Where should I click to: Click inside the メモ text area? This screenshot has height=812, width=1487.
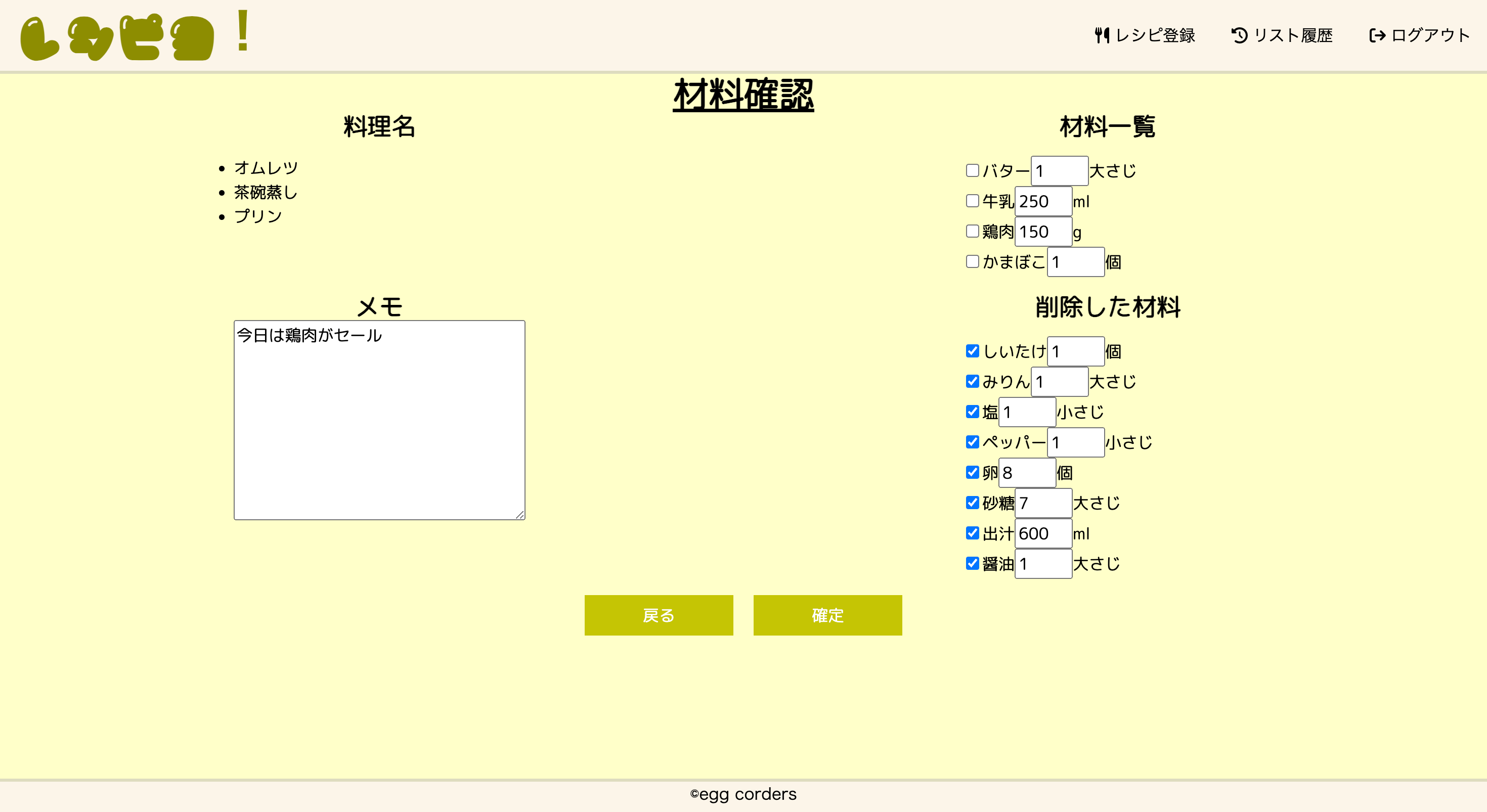coord(379,420)
